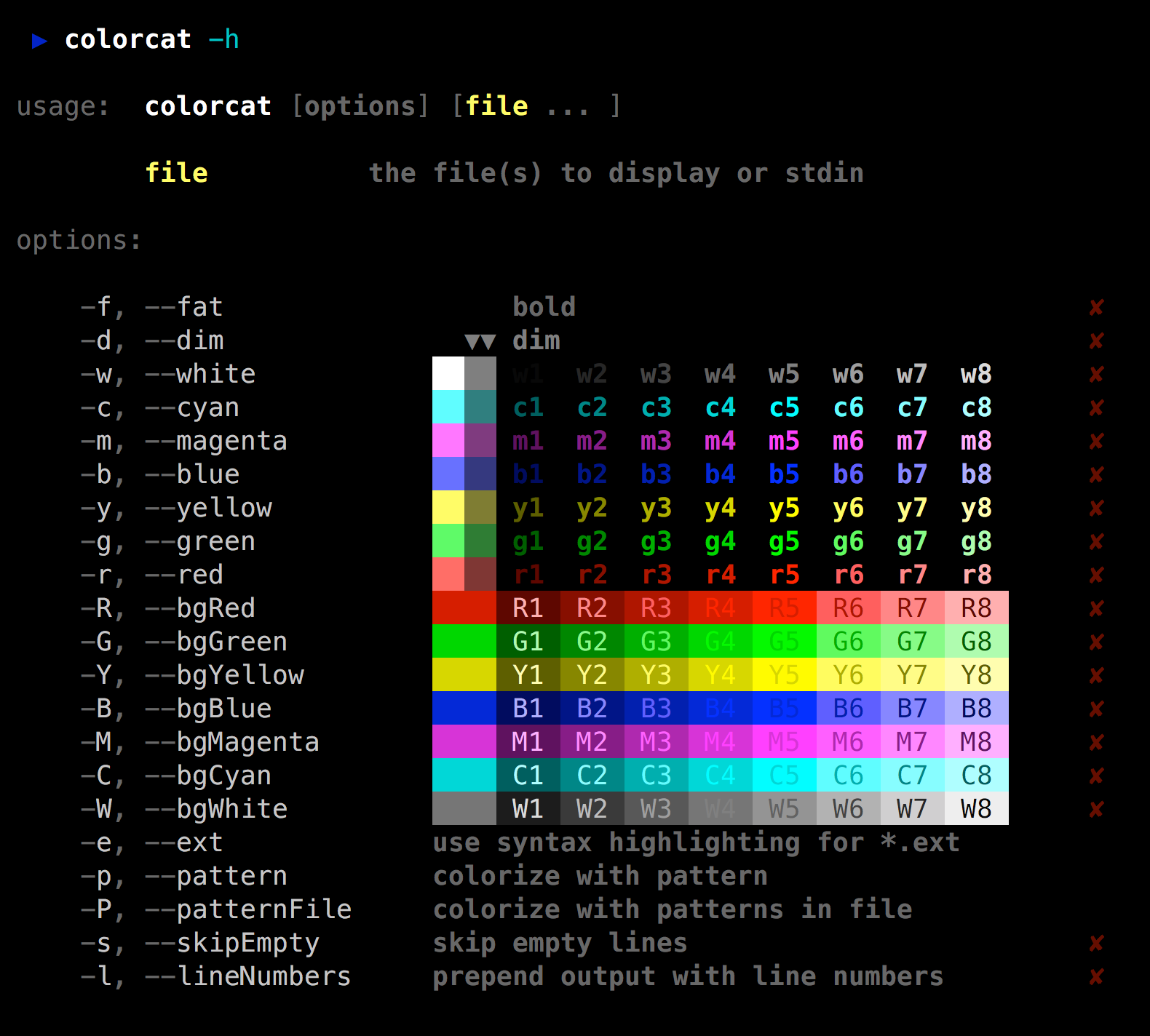Select the bright white swatch in the --white row
The height and width of the screenshot is (1036, 1150).
(448, 373)
